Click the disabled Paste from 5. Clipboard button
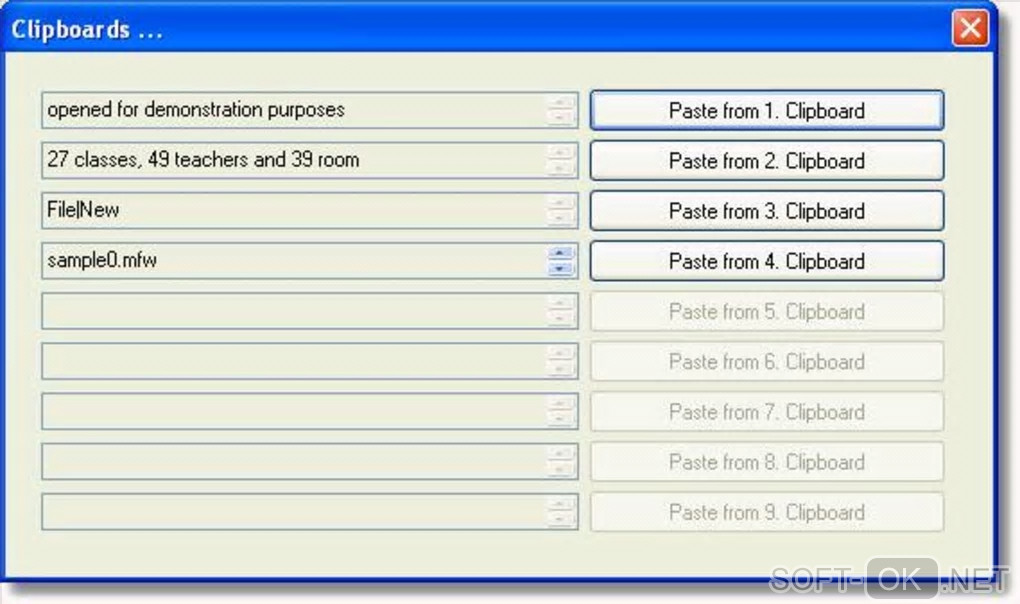Screen dimensions: 1020x604 (766, 312)
